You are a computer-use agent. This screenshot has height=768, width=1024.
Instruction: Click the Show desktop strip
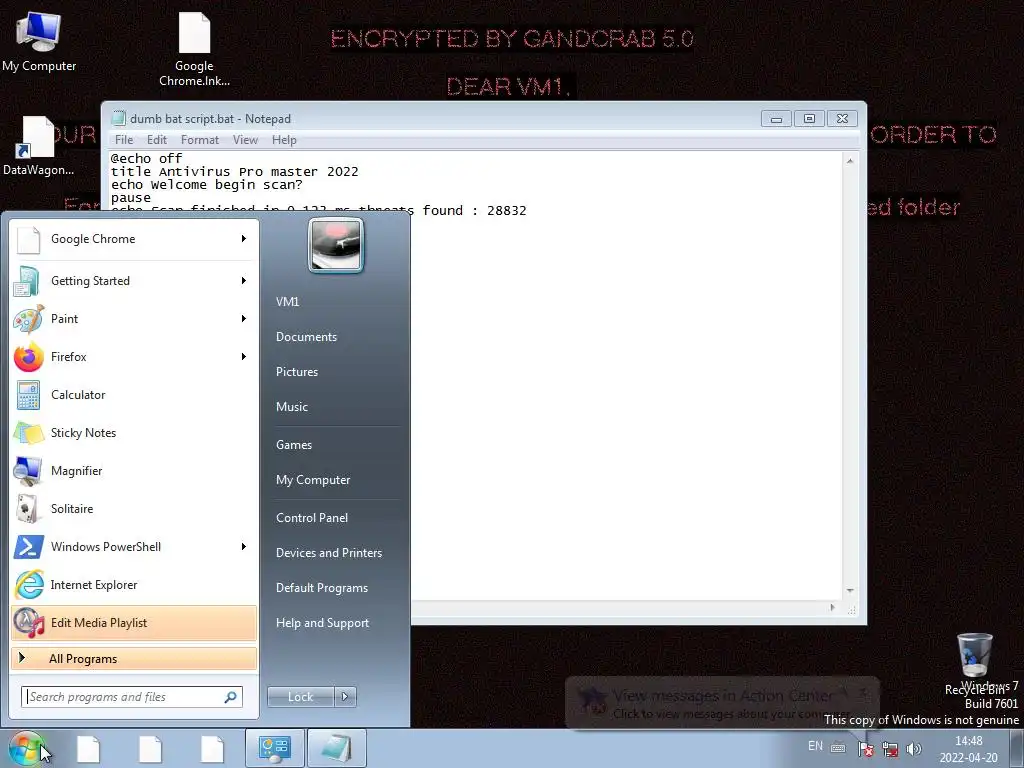[1017, 748]
